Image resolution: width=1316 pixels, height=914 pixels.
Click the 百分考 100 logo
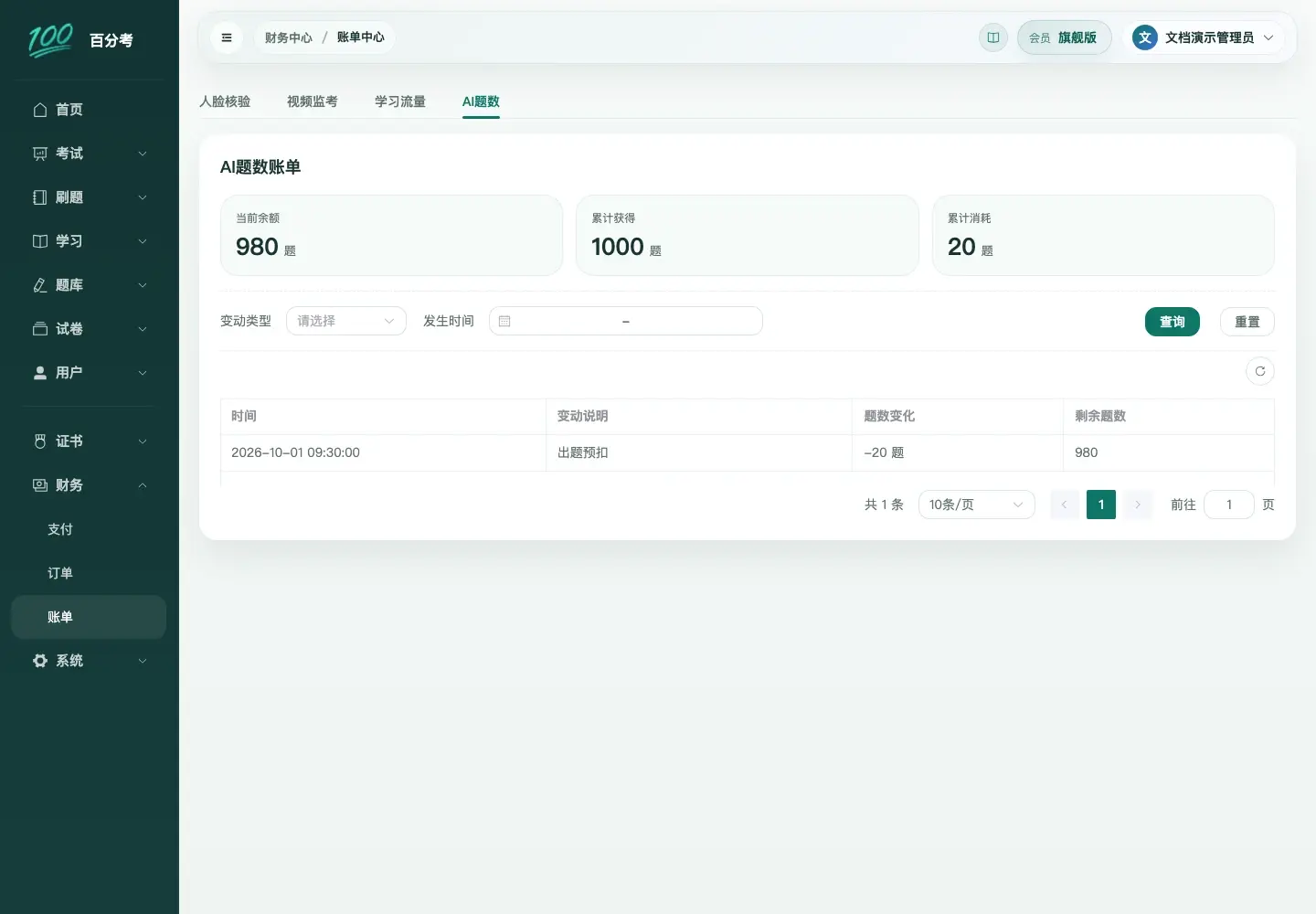[80, 40]
